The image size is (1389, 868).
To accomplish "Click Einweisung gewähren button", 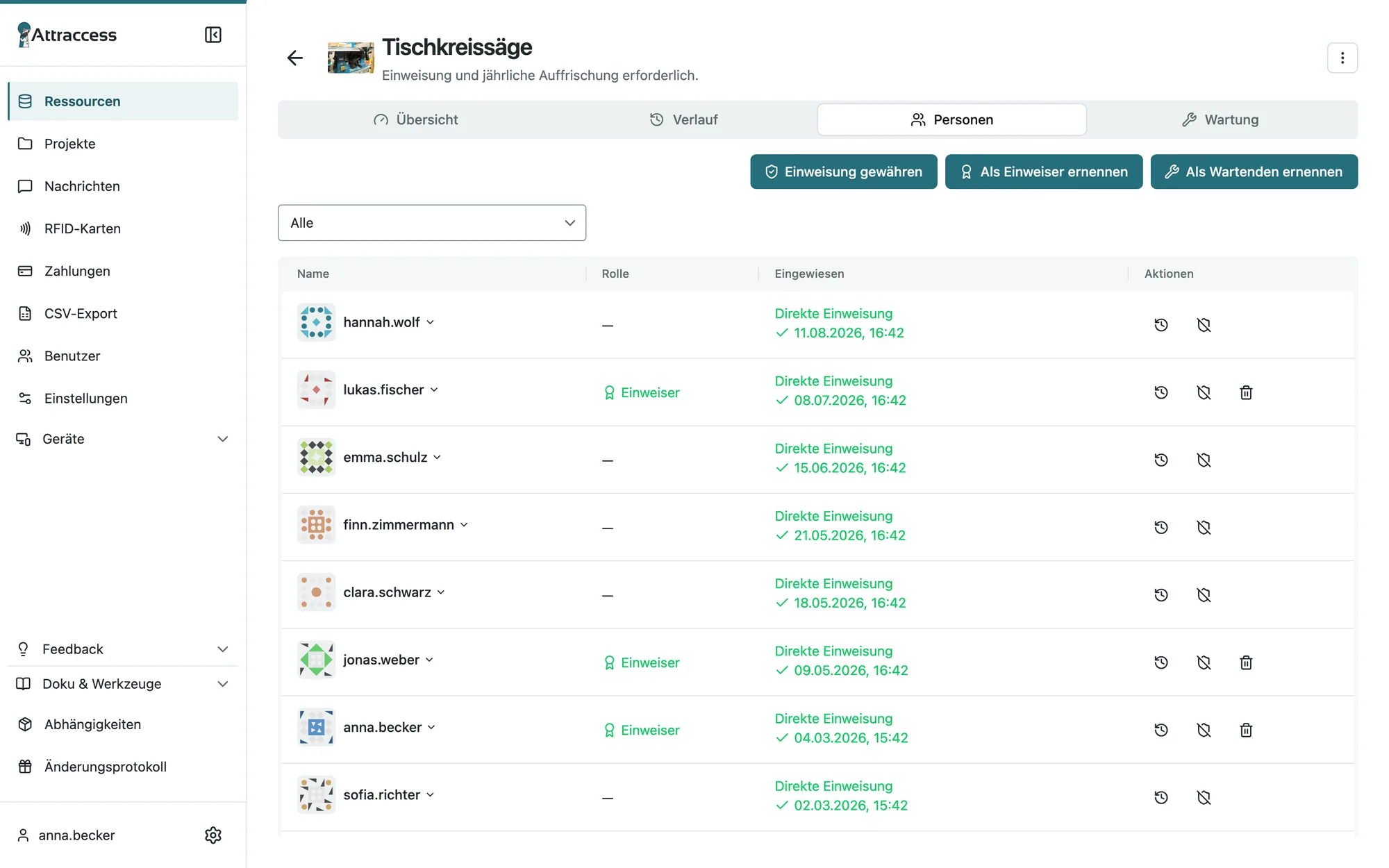I will pyautogui.click(x=843, y=172).
